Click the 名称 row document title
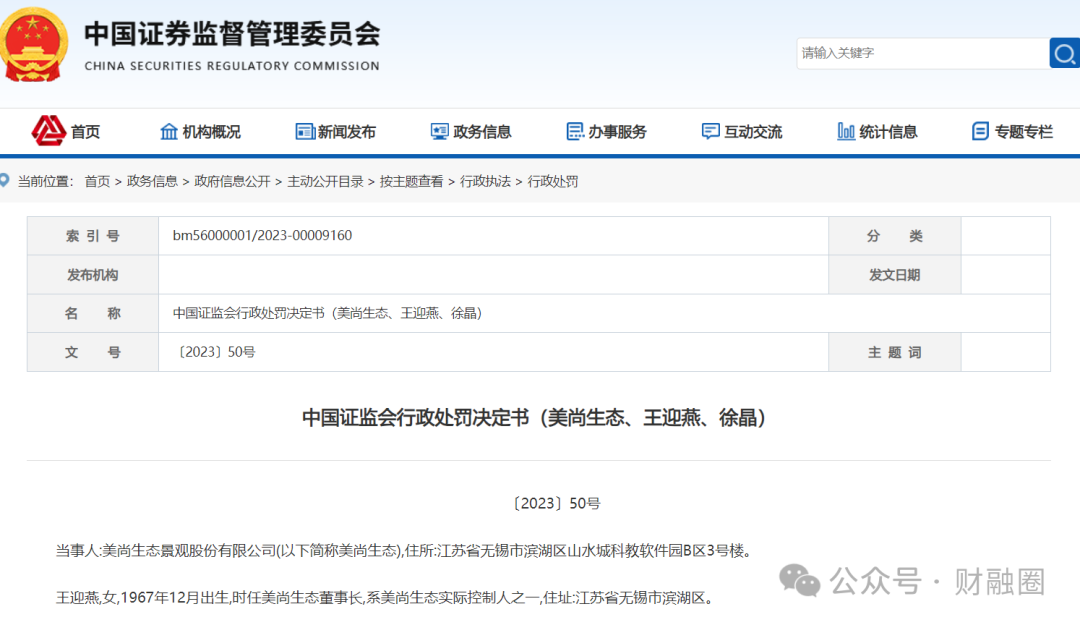The height and width of the screenshot is (625, 1080). (x=328, y=314)
